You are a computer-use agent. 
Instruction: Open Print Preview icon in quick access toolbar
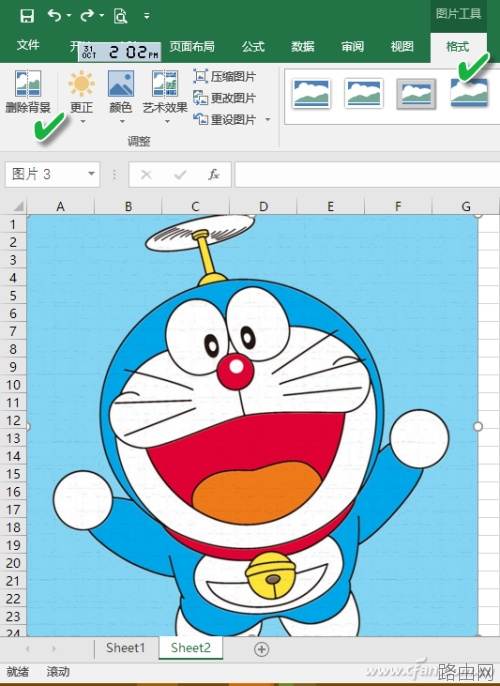[120, 16]
